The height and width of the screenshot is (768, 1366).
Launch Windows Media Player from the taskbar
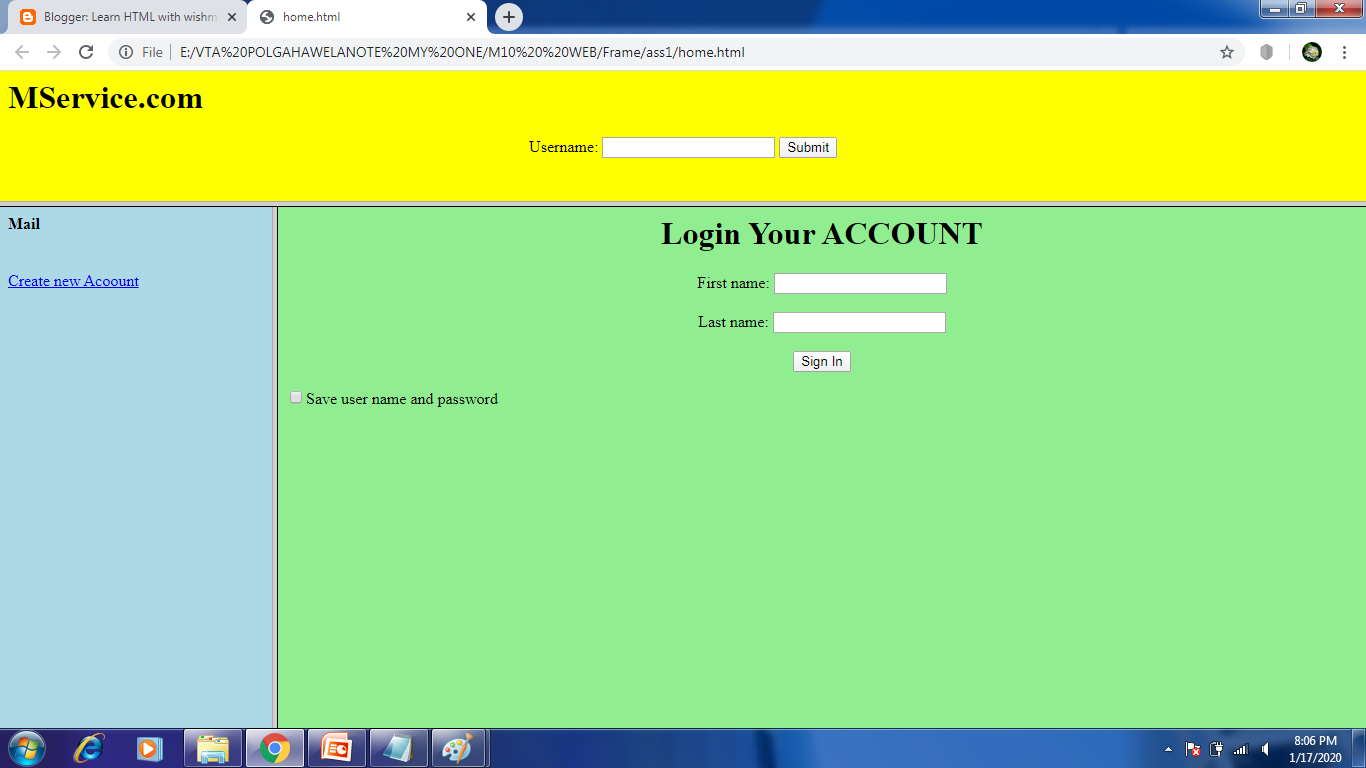(x=150, y=748)
